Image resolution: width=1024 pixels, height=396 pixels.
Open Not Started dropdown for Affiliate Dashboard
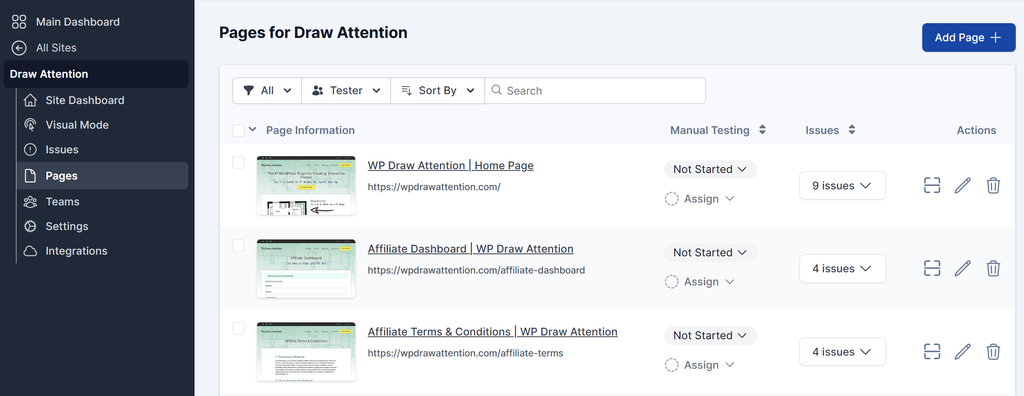pyautogui.click(x=711, y=252)
